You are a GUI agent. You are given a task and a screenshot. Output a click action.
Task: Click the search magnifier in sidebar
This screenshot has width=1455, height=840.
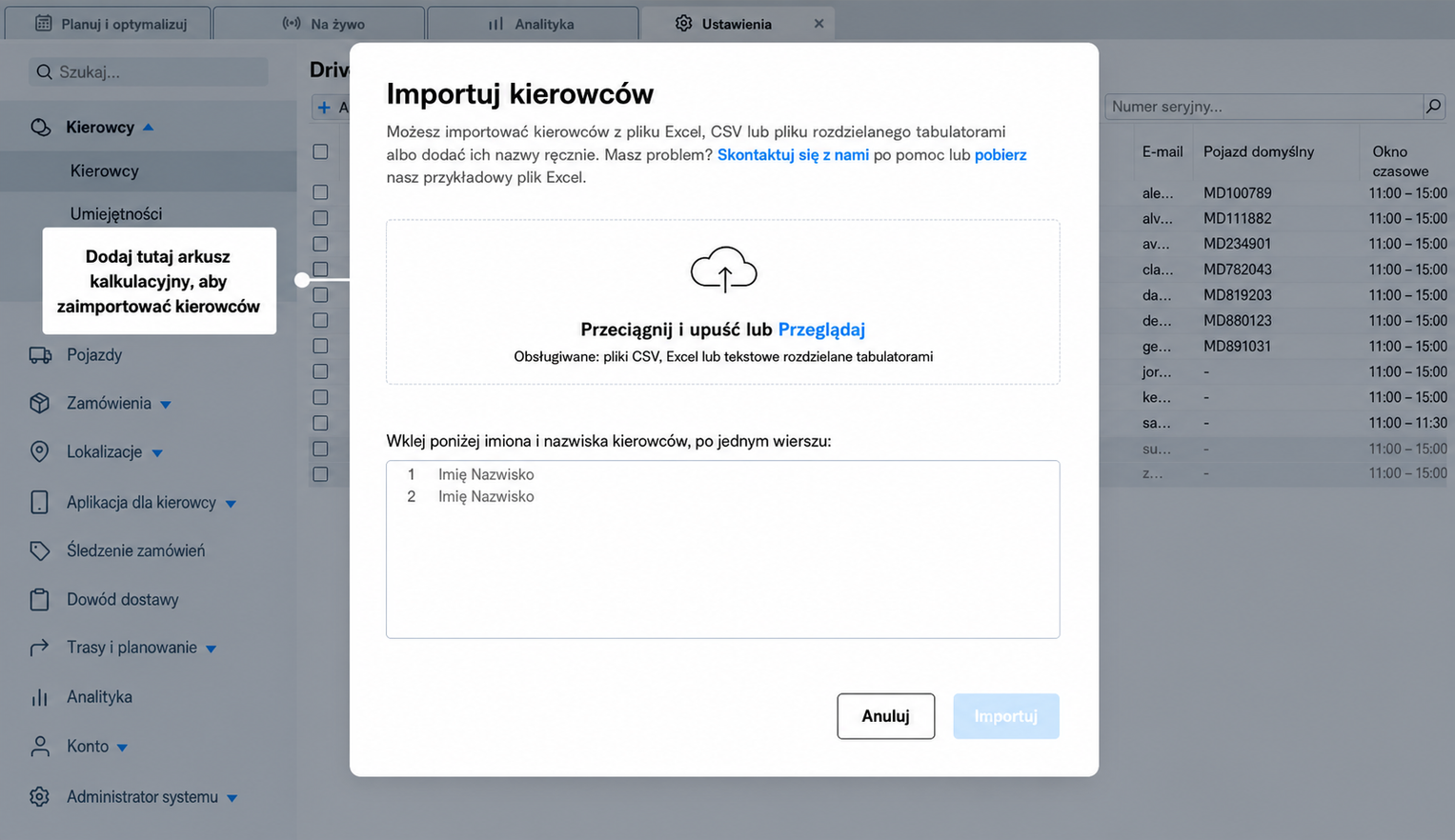coord(44,71)
